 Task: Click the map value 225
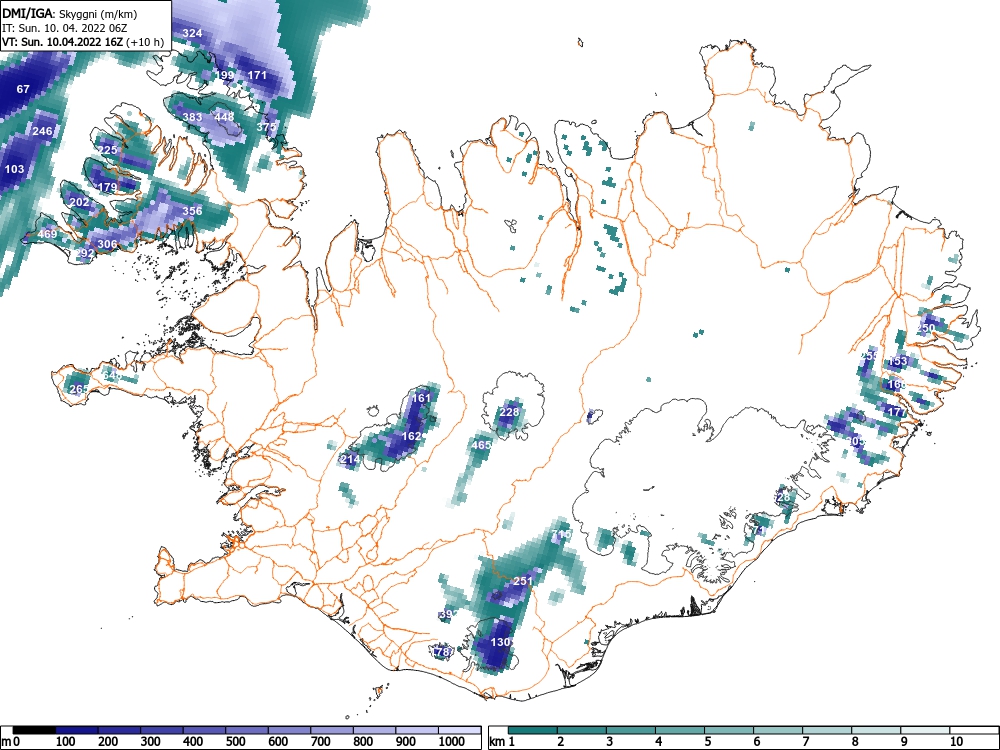click(108, 150)
